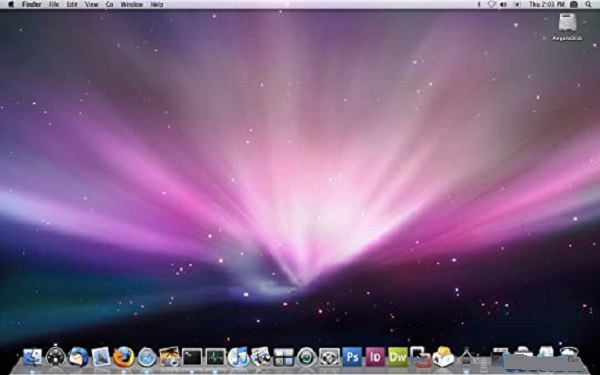Launch iTunes from the Dock

238,357
